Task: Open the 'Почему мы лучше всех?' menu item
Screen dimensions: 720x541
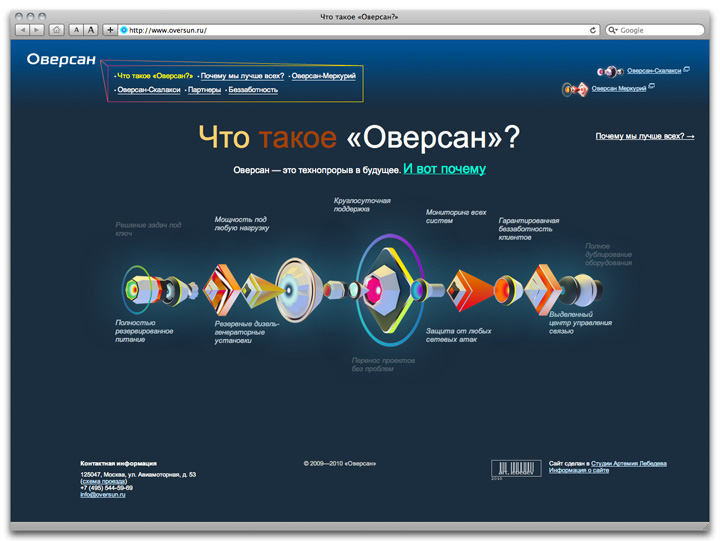Action: click(242, 76)
